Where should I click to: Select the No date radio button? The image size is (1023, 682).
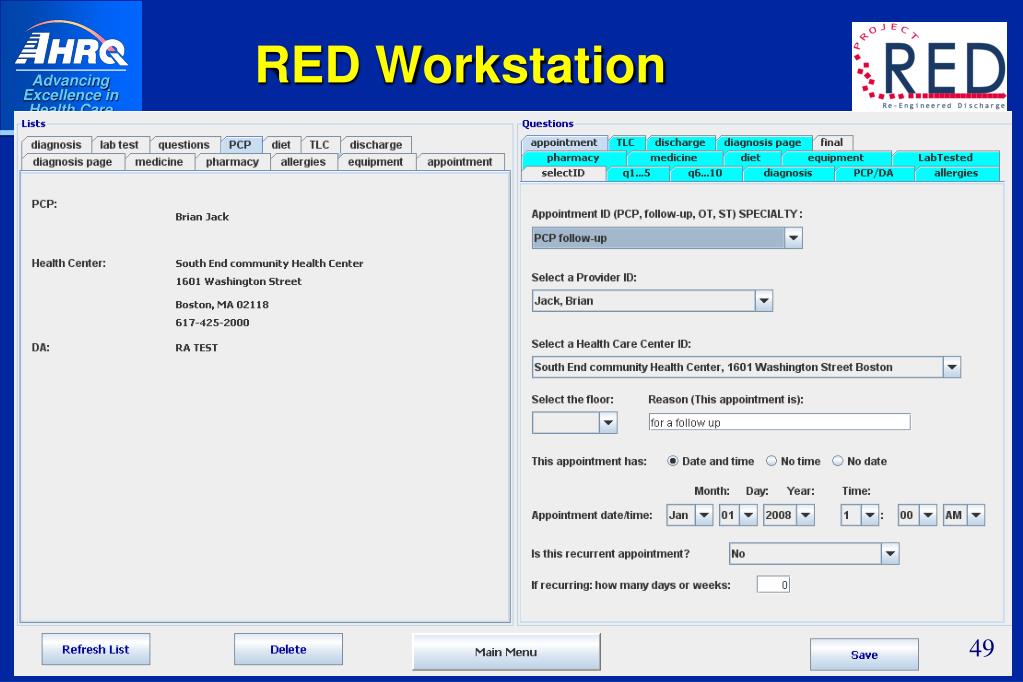pyautogui.click(x=838, y=461)
